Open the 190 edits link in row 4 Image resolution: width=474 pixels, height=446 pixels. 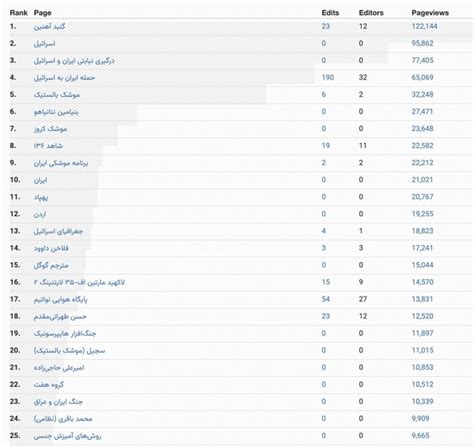[328, 77]
